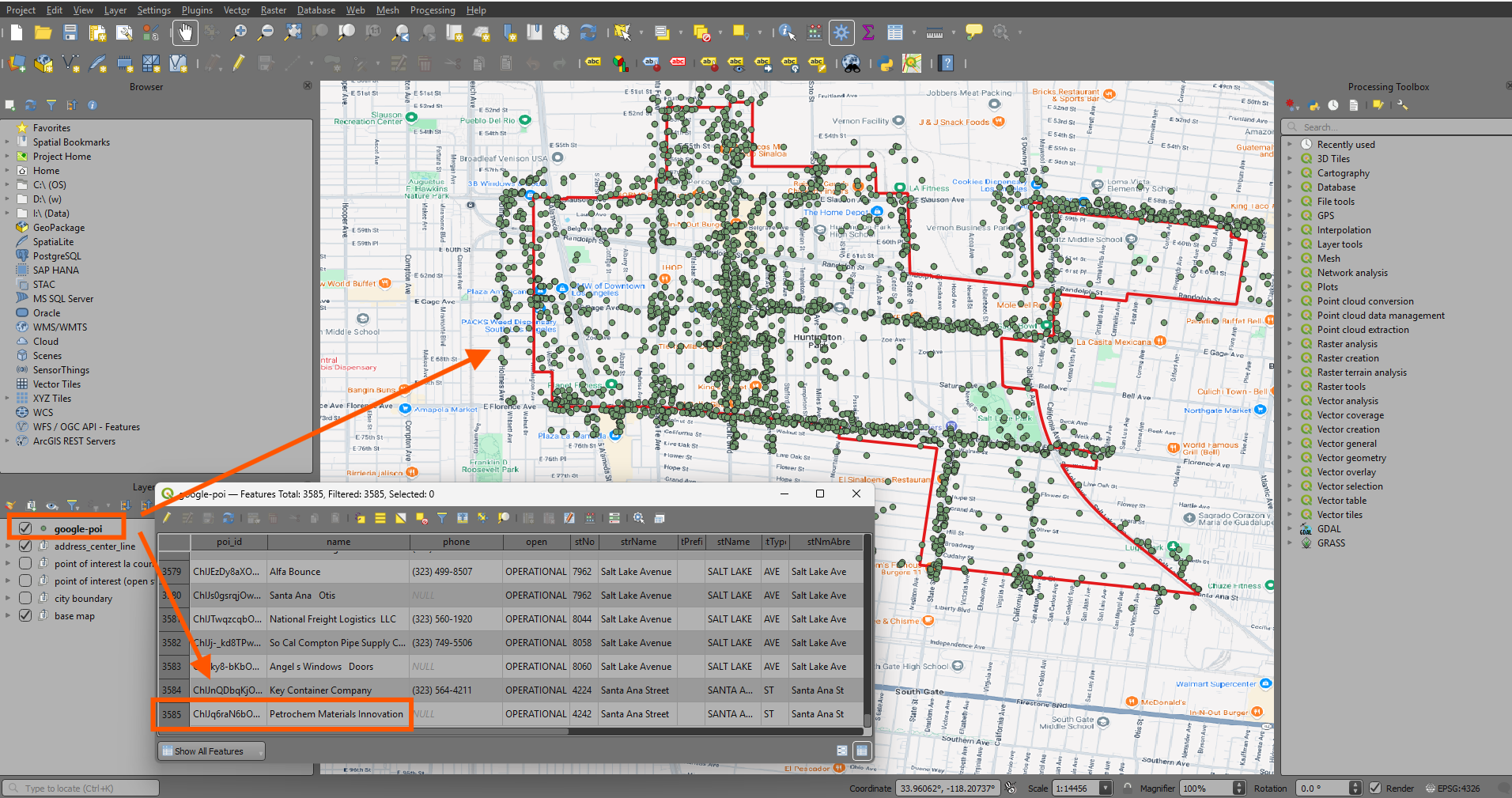Viewport: 1512px width, 798px height.
Task: Select XYZ Tiles in Browser panel
Action: 52,399
